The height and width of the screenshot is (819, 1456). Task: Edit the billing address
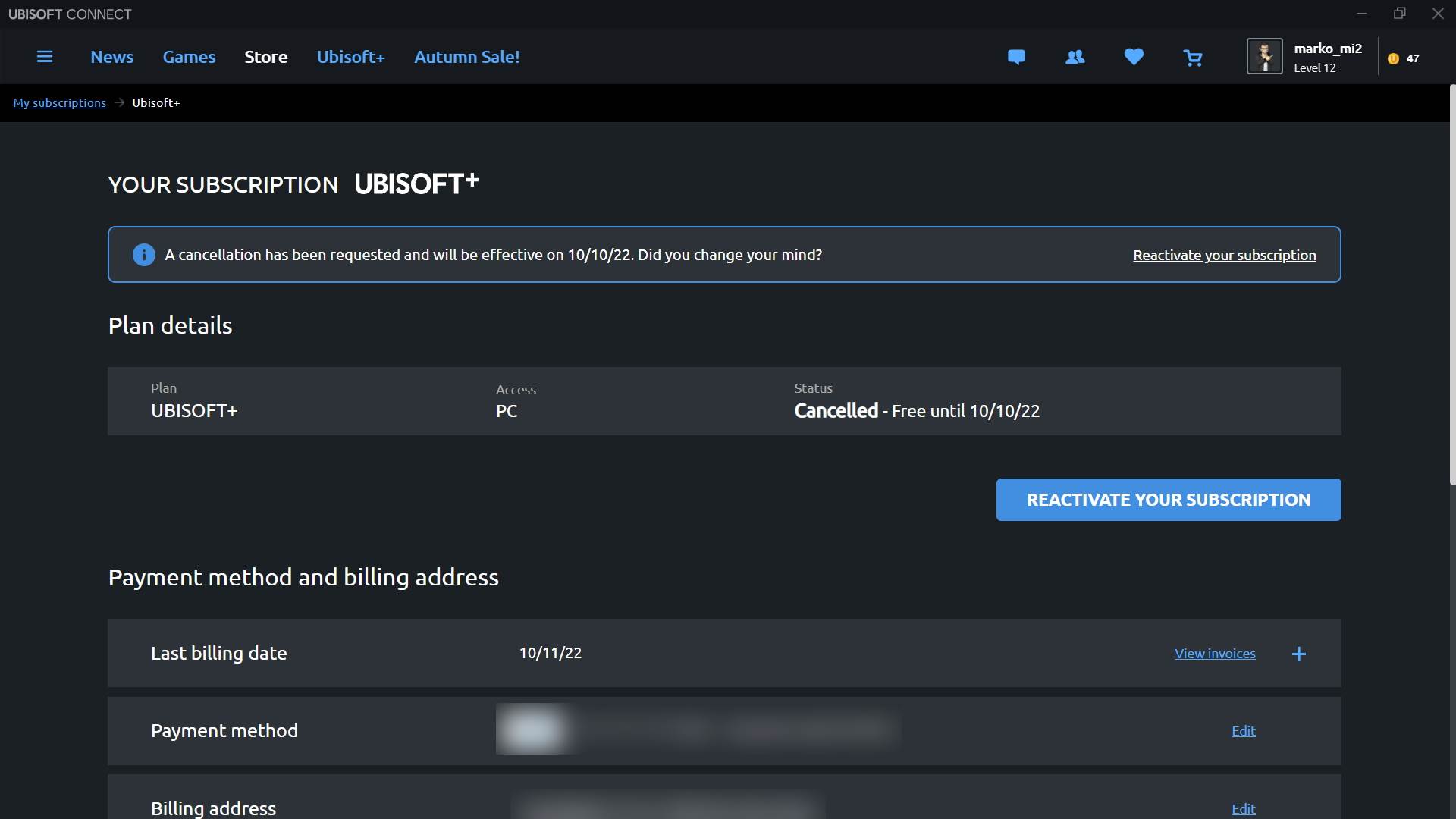(x=1242, y=808)
